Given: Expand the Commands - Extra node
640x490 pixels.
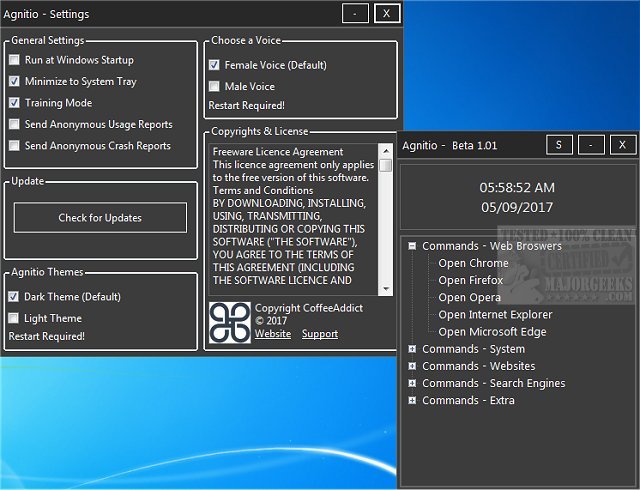Looking at the screenshot, I should click(x=412, y=400).
